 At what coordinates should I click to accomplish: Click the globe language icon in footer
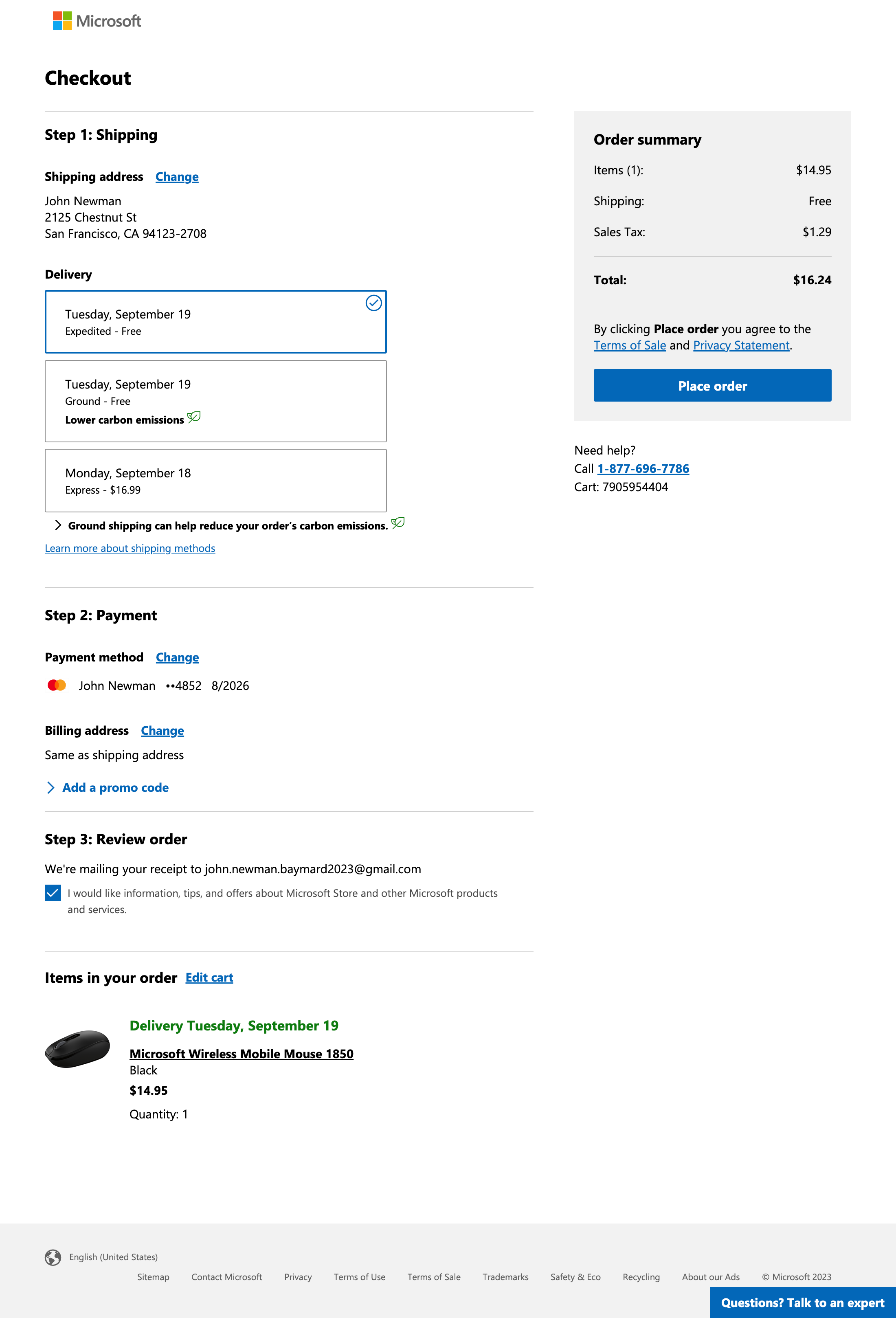pyautogui.click(x=53, y=1257)
